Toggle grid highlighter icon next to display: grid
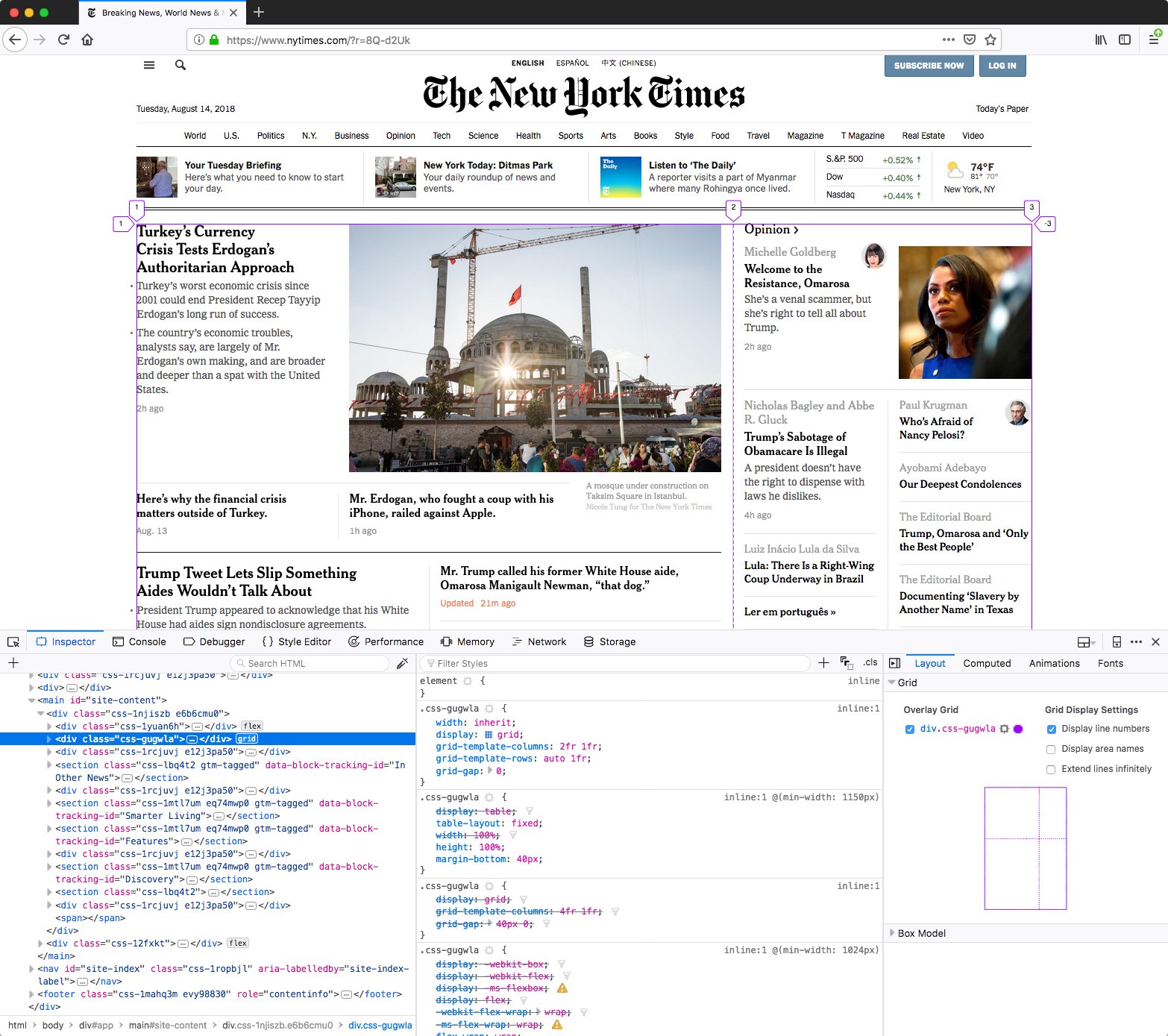Viewport: 1168px width, 1036px height. (x=489, y=735)
